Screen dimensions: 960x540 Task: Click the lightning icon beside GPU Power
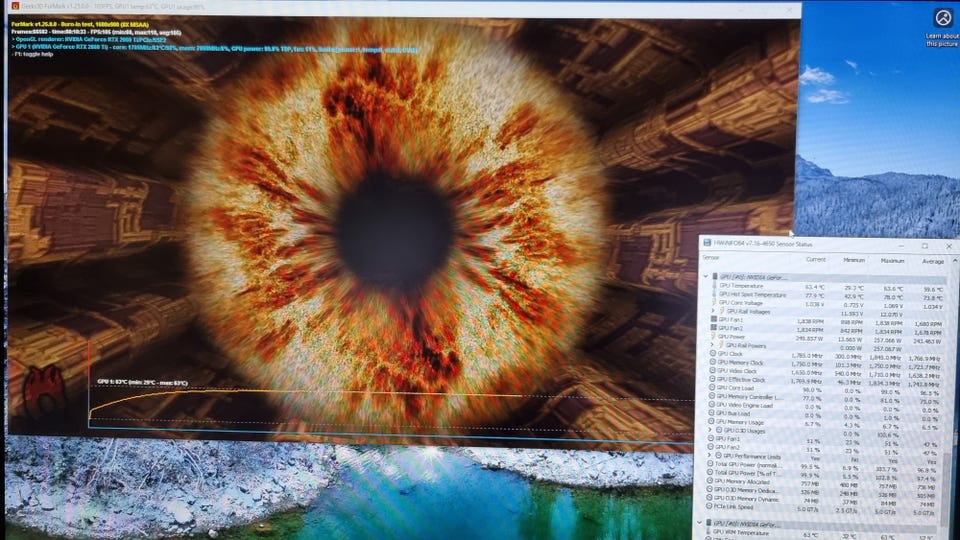(x=713, y=336)
